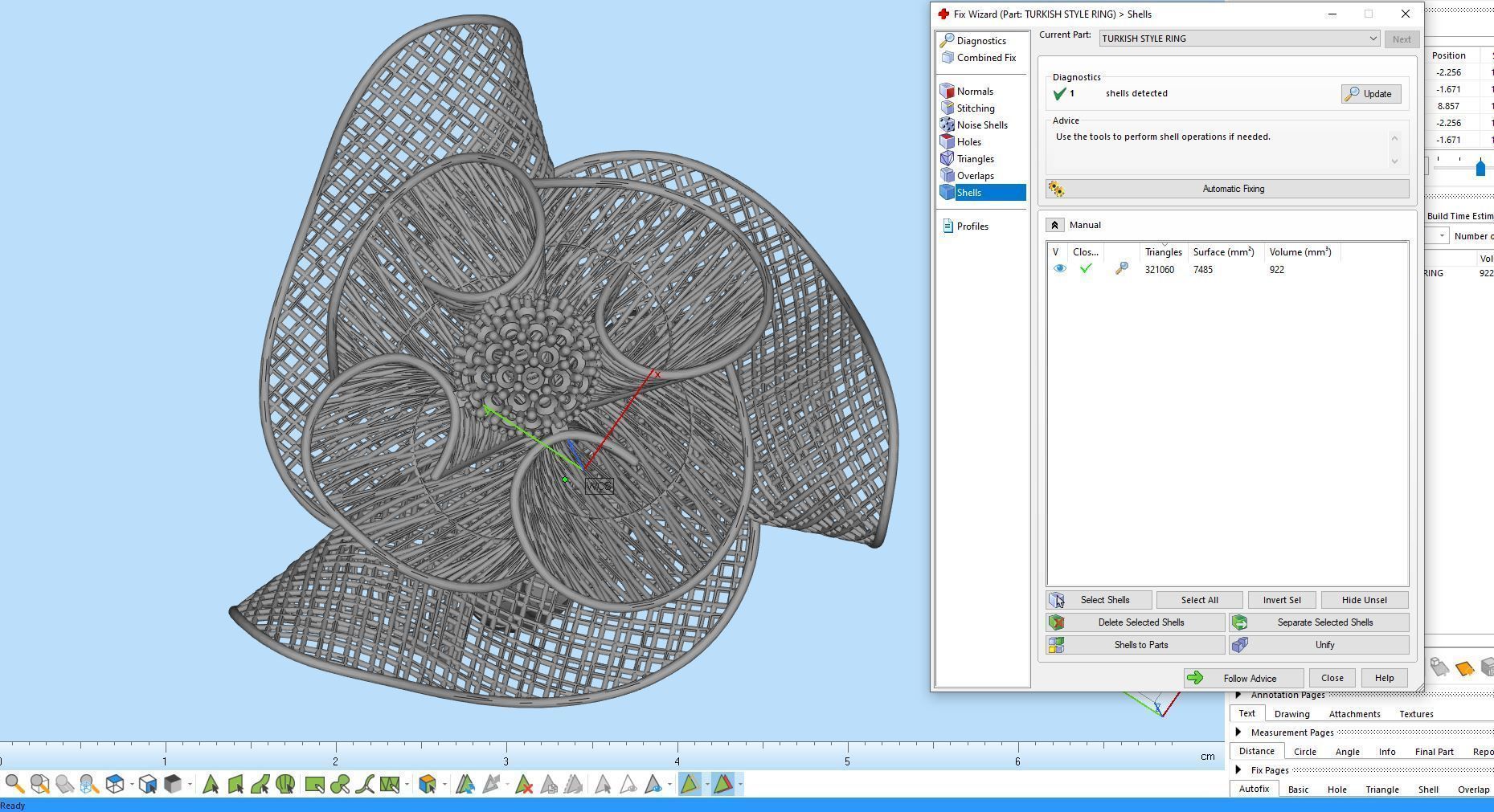Toggle shell visibility eye icon in table

point(1059,269)
